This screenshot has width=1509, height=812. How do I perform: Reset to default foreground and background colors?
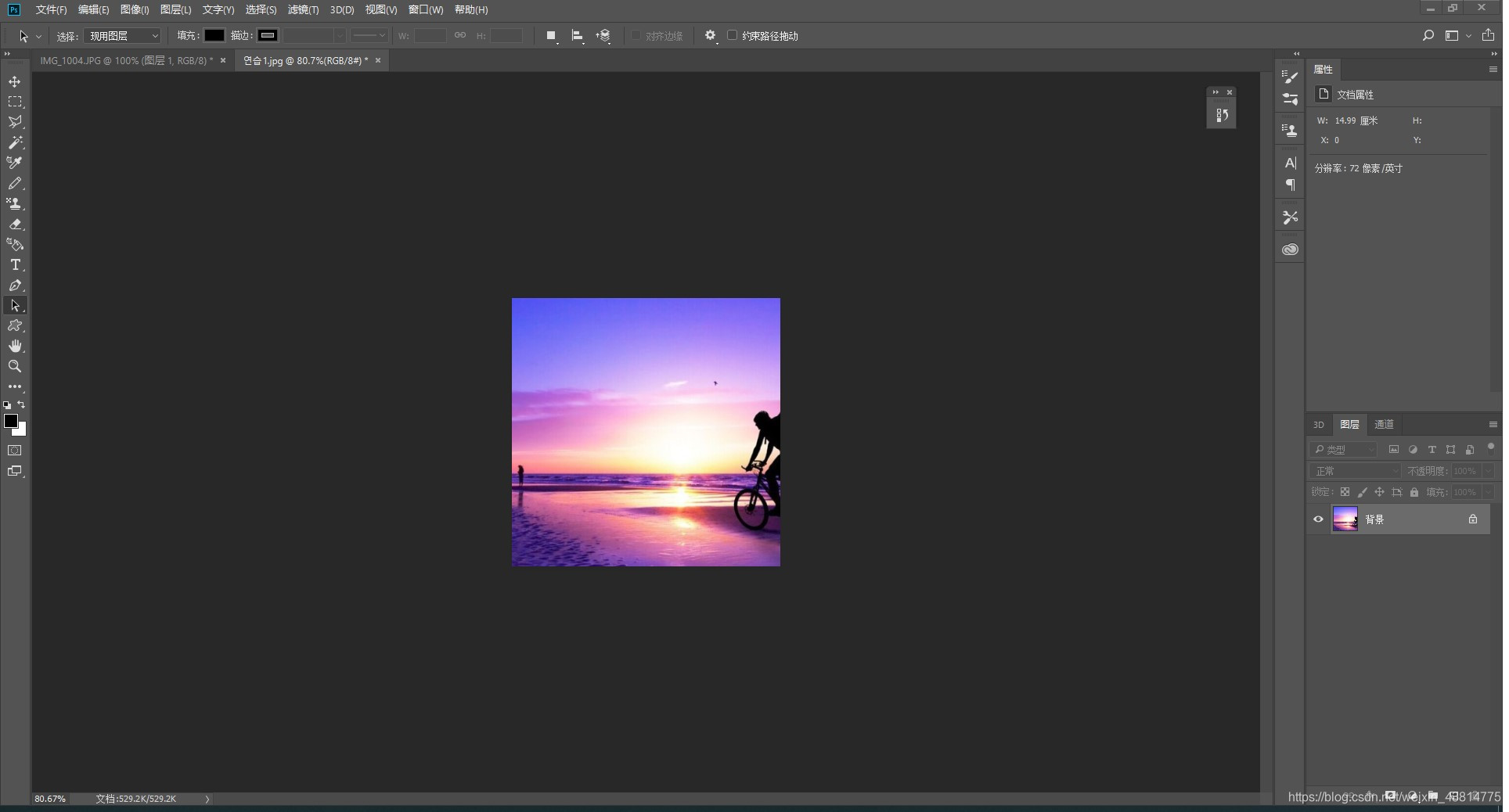click(7, 405)
